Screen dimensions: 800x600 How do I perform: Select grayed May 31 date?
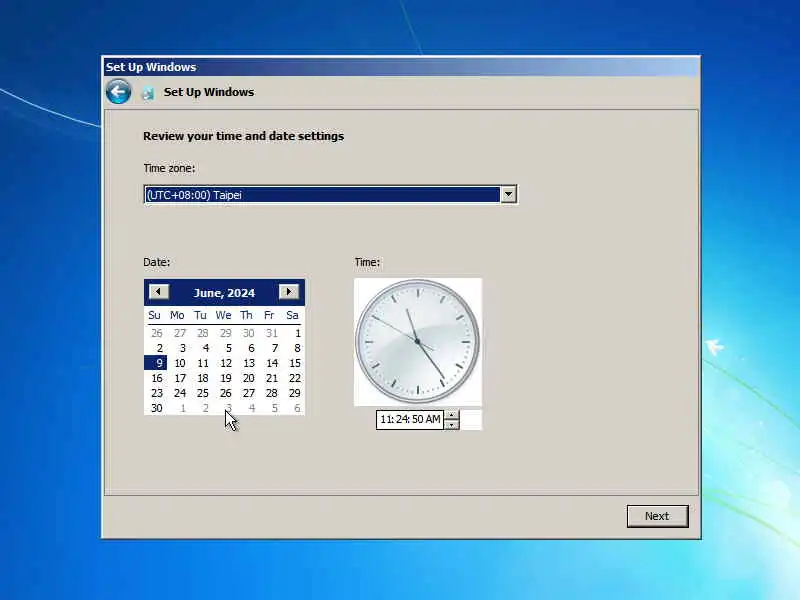(272, 333)
